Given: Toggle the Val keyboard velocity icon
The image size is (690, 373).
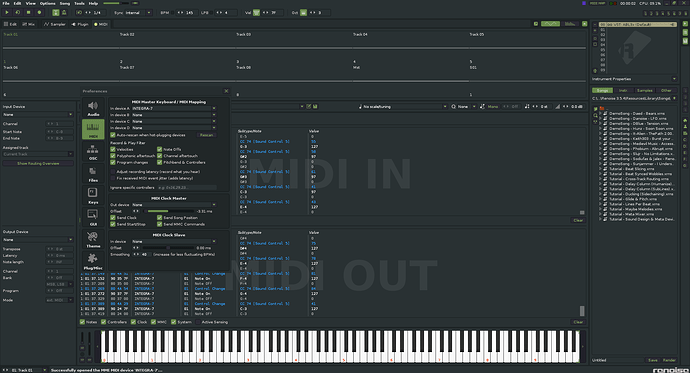Looking at the screenshot, I should [x=256, y=12].
